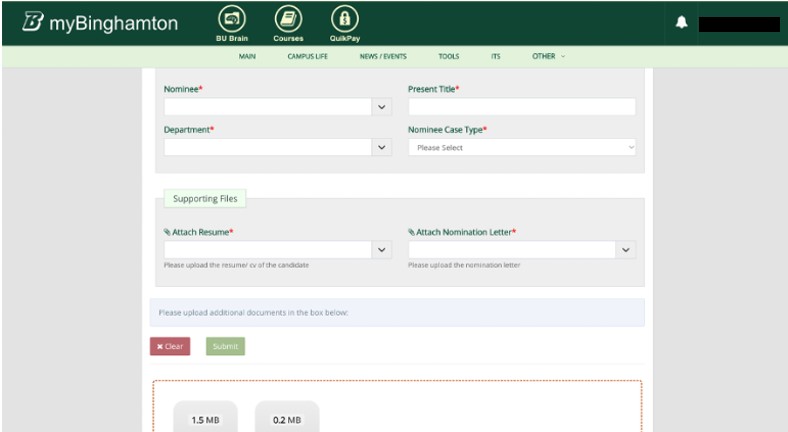Go to NEWS / EVENTS menu
Viewport: 788px width, 432px height.
383,57
